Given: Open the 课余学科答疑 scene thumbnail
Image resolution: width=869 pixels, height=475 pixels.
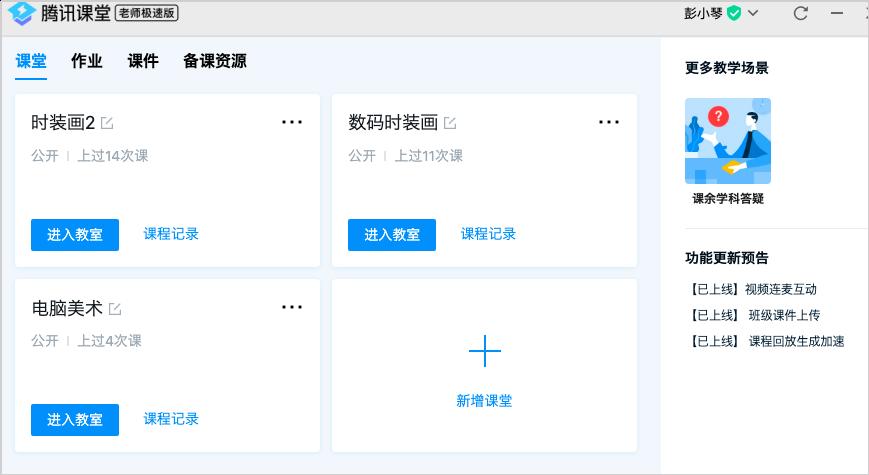Looking at the screenshot, I should 727,141.
